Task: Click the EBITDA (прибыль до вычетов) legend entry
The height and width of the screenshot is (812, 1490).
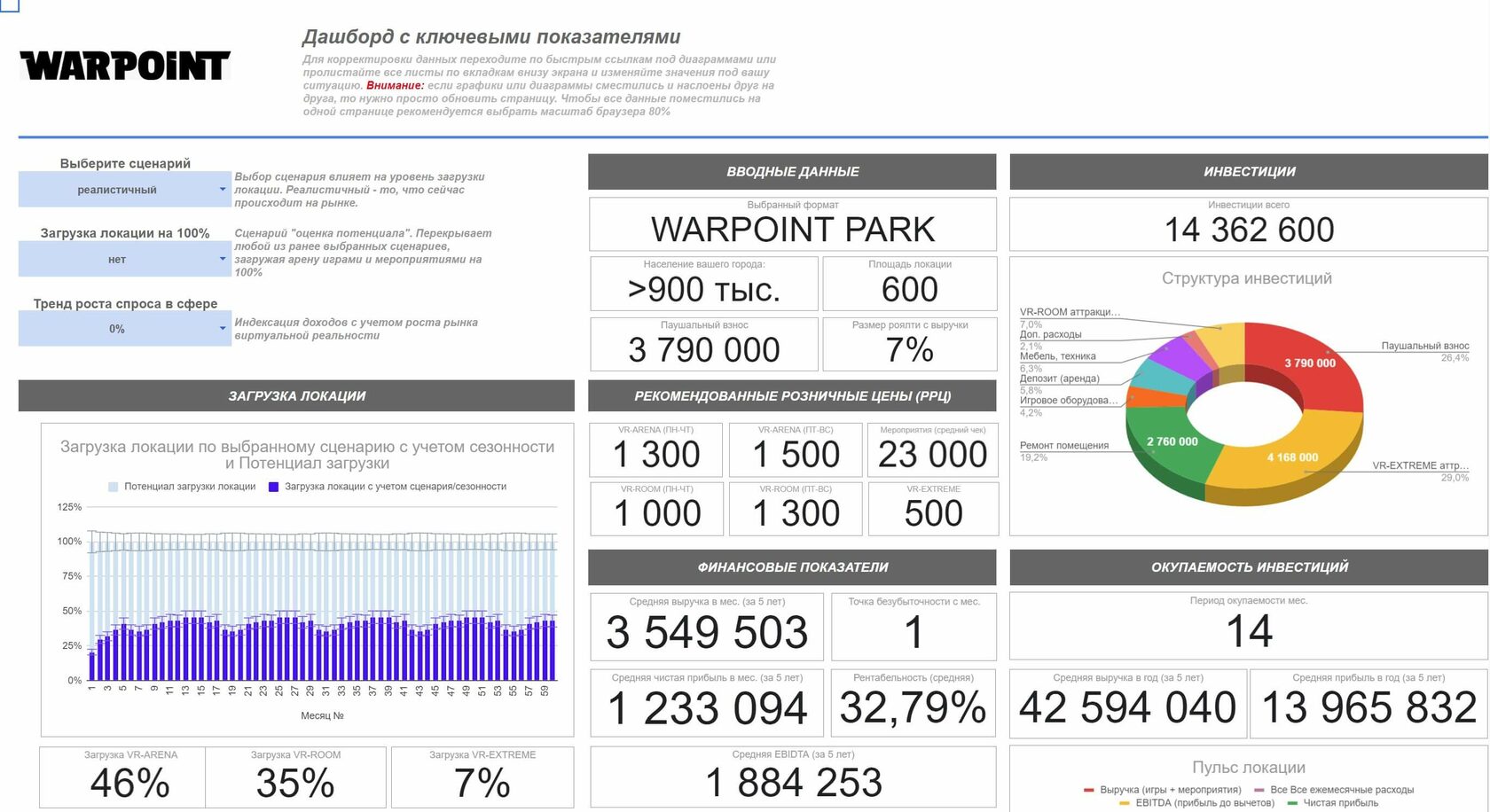Action: (1196, 803)
